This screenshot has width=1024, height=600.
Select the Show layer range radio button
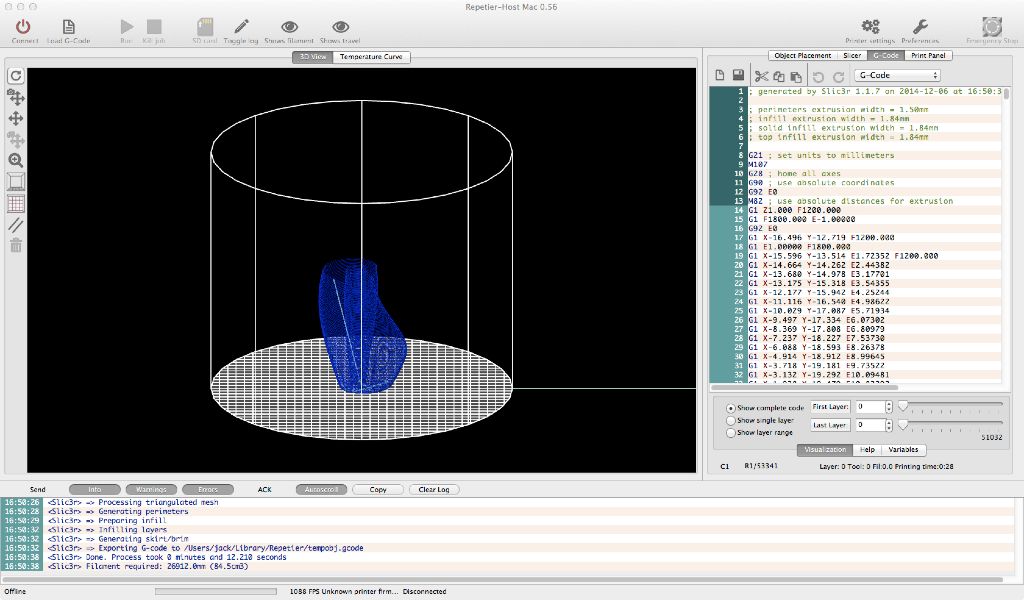click(731, 433)
